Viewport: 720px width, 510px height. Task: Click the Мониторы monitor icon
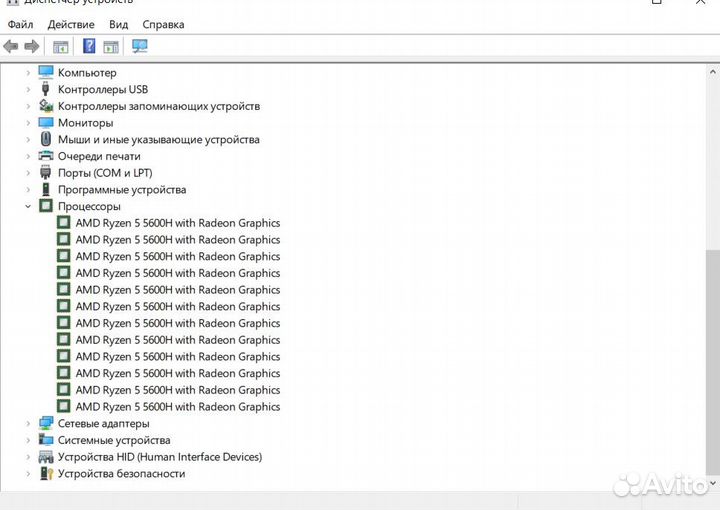click(46, 123)
